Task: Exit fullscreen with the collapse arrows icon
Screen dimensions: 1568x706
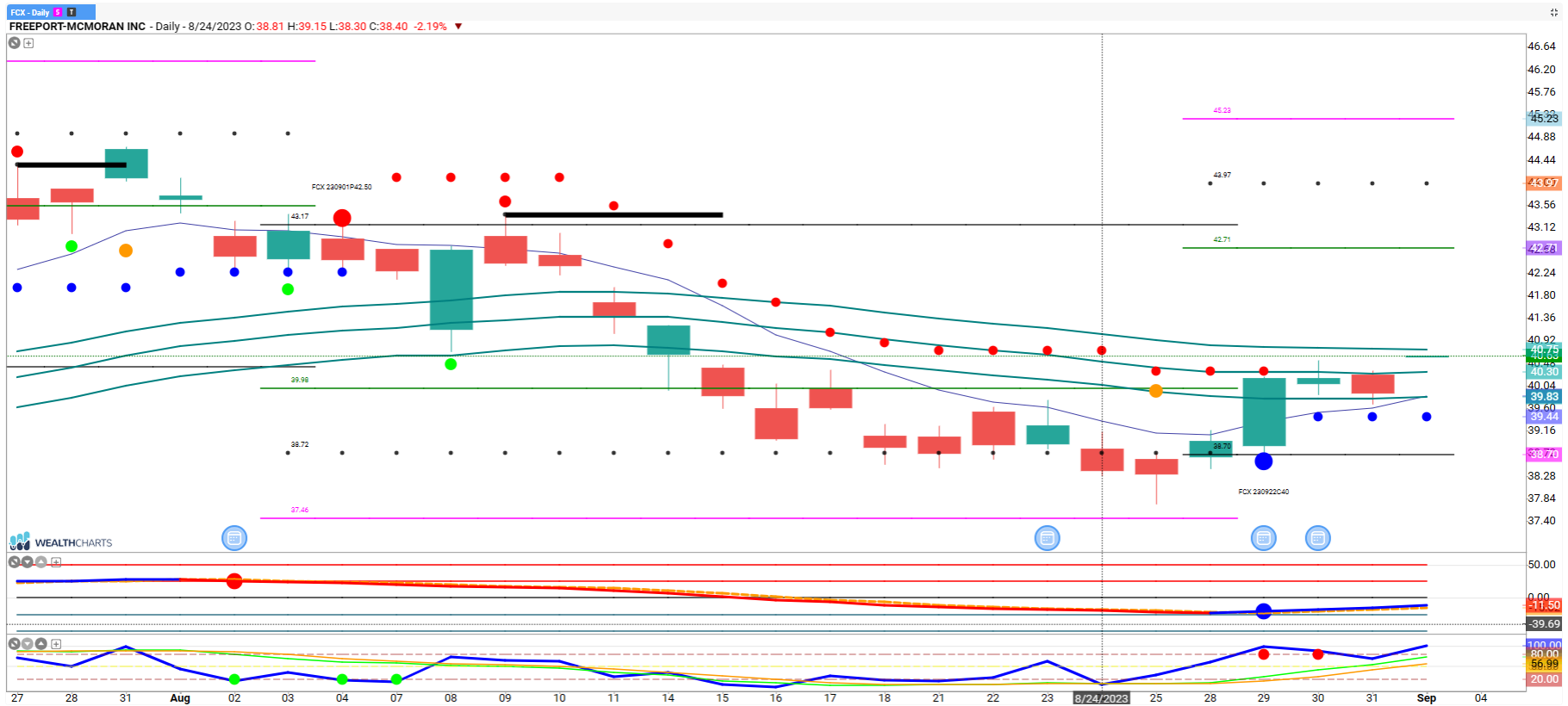Action: click(x=1554, y=12)
